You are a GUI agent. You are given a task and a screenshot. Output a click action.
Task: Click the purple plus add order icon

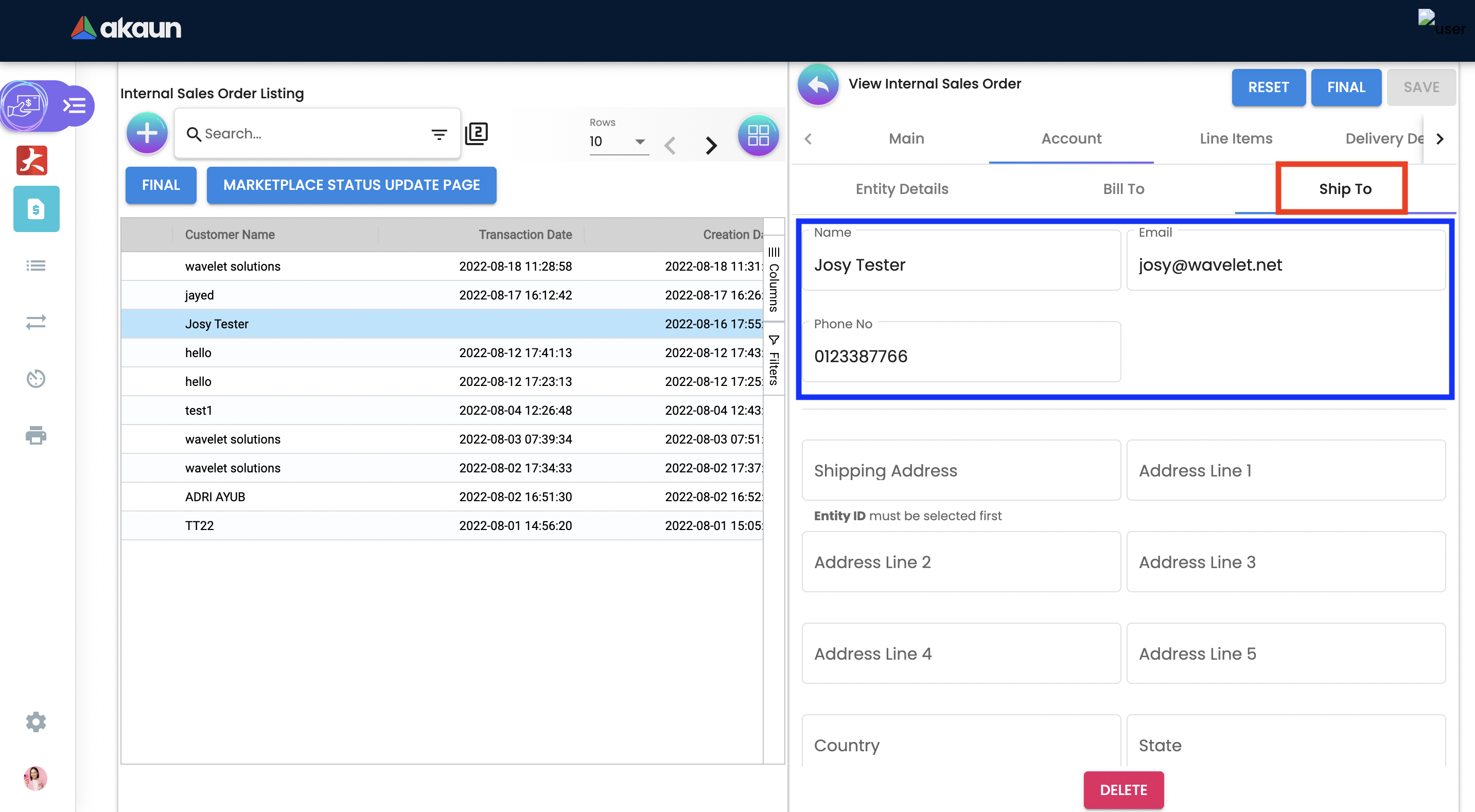point(147,133)
